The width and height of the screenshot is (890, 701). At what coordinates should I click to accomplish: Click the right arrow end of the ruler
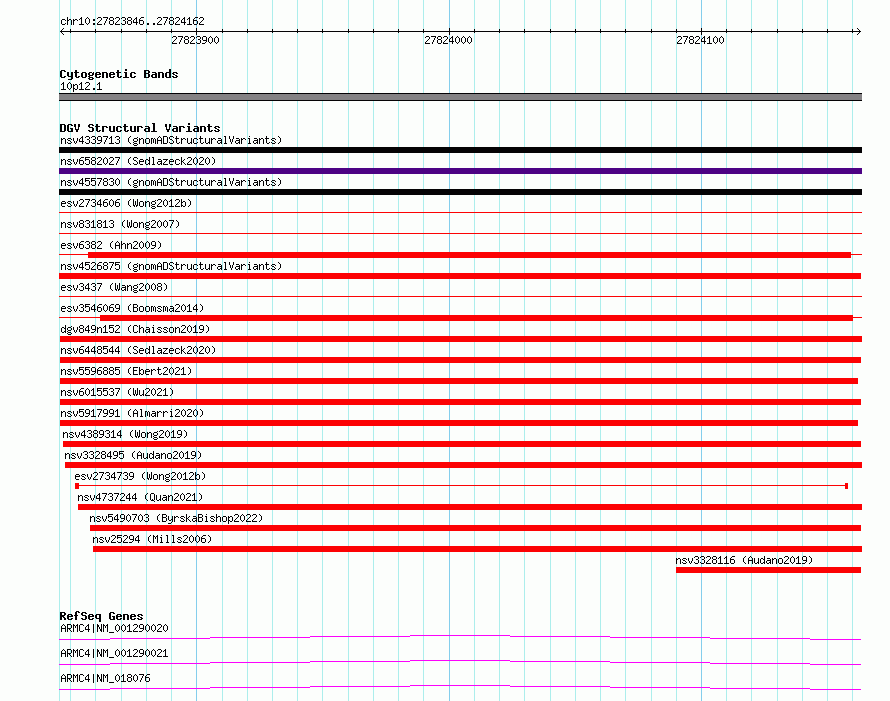click(x=858, y=31)
